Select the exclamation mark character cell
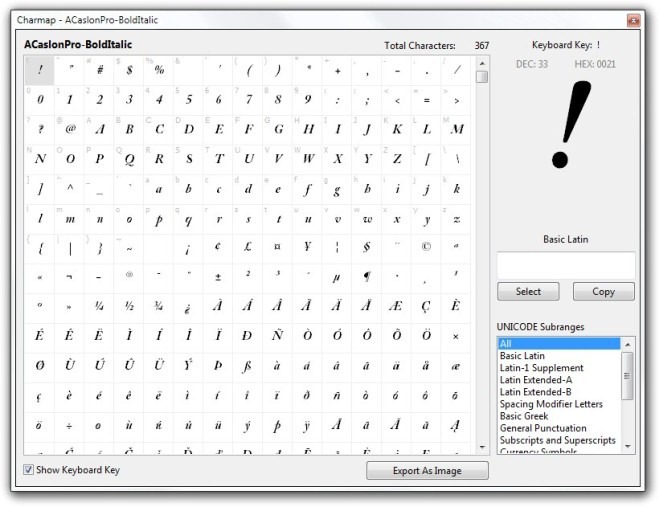660x507 pixels. (40, 70)
